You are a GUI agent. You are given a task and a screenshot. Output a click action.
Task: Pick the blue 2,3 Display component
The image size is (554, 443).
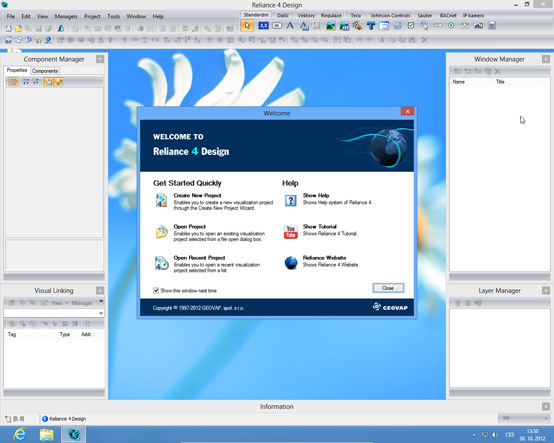263,25
